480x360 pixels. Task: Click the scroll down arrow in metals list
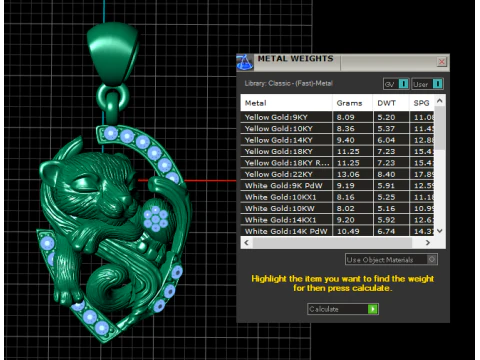(x=440, y=231)
